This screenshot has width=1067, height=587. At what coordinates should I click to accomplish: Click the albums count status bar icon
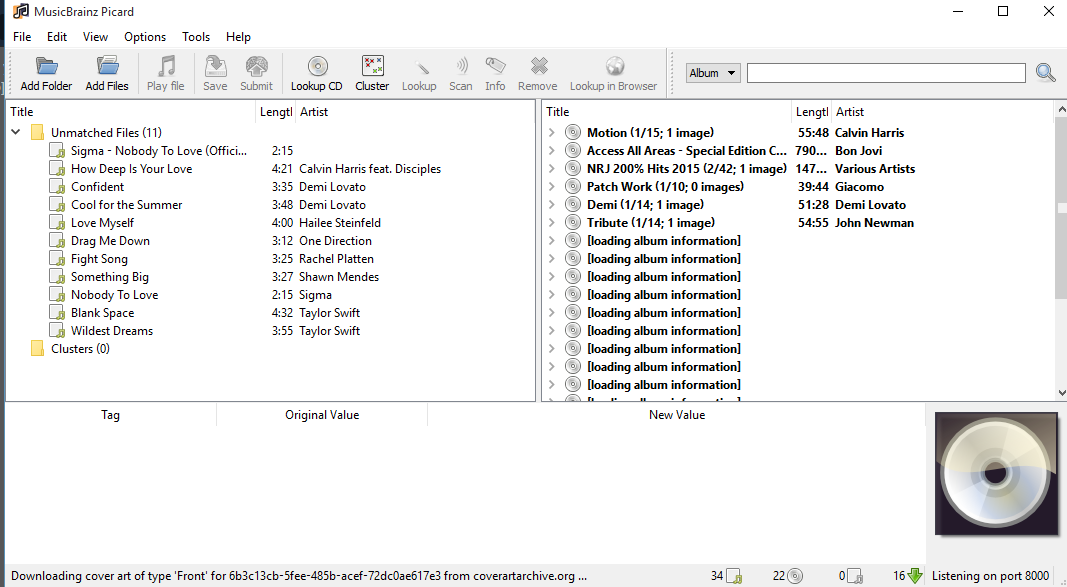795,576
